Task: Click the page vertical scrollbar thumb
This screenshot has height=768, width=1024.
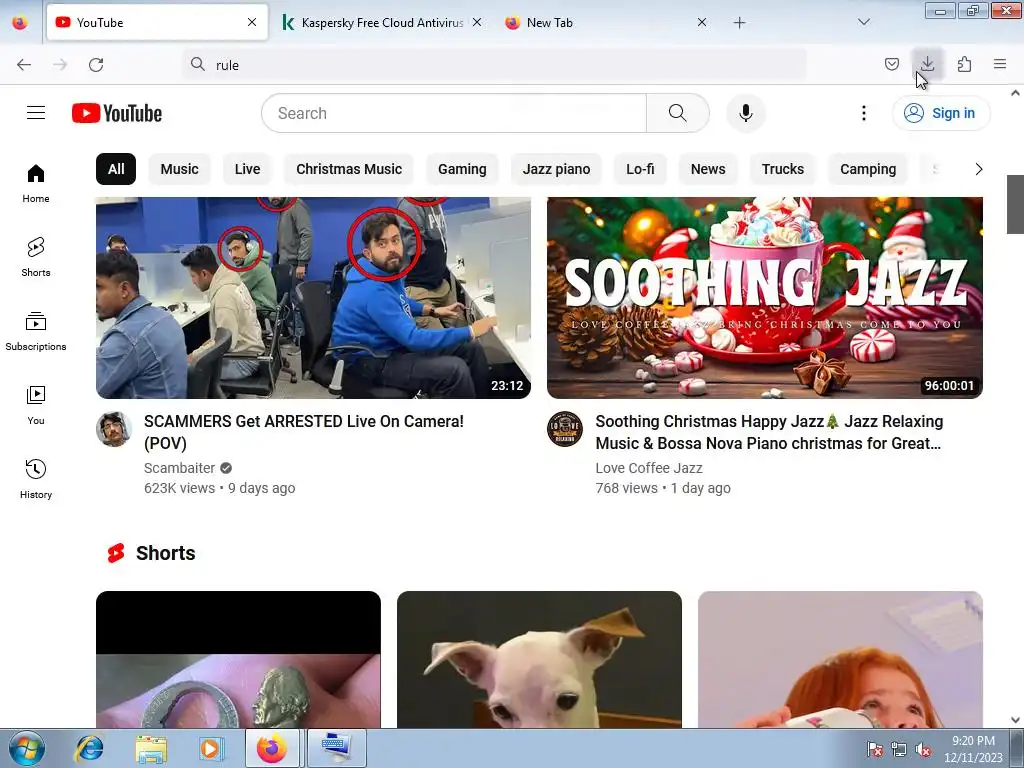Action: [1015, 204]
